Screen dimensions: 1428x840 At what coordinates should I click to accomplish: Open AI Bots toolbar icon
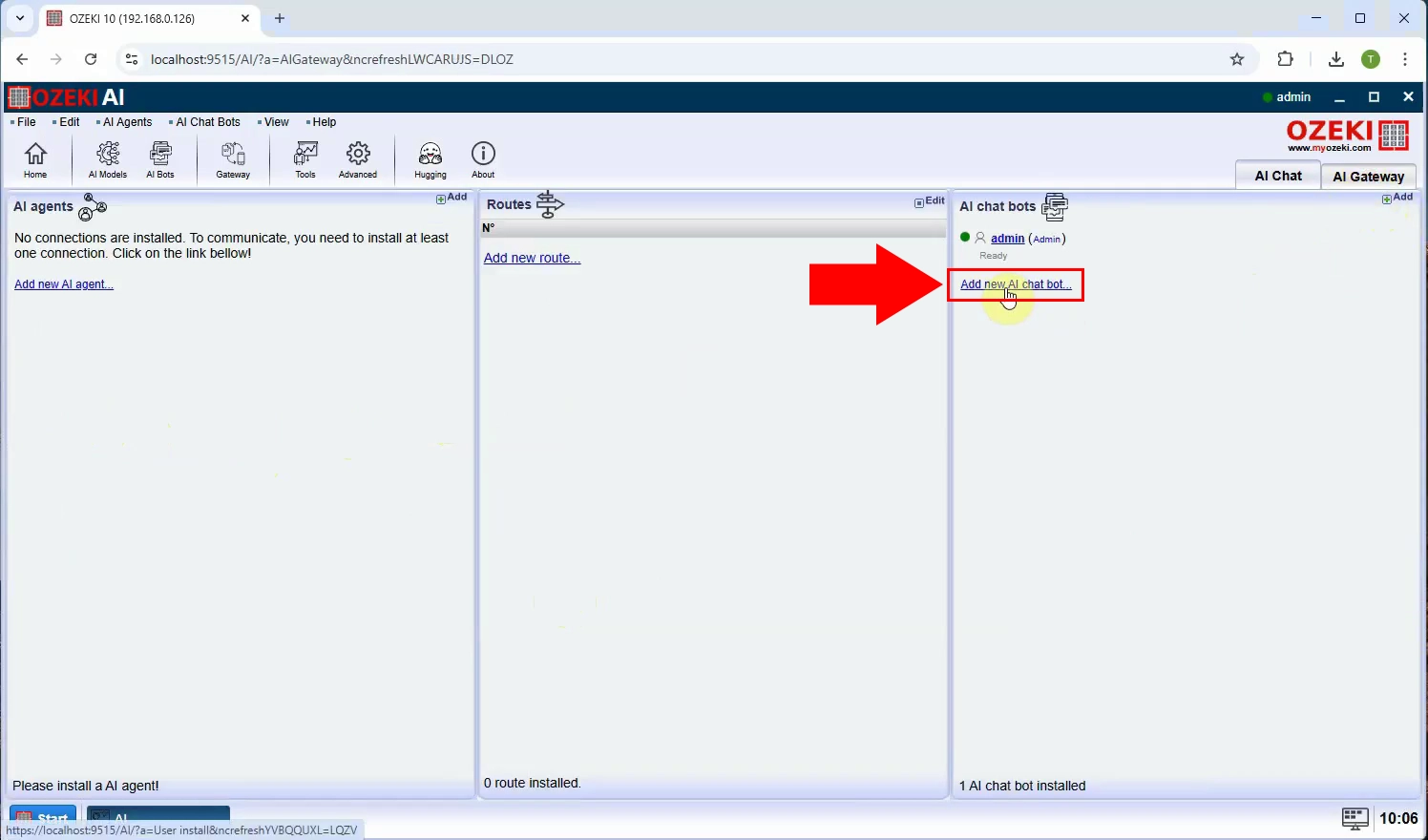pyautogui.click(x=160, y=159)
